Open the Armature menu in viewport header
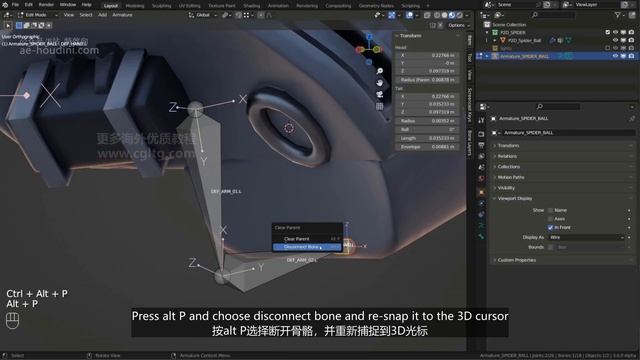Screen dimensions: 640x360 122,15
